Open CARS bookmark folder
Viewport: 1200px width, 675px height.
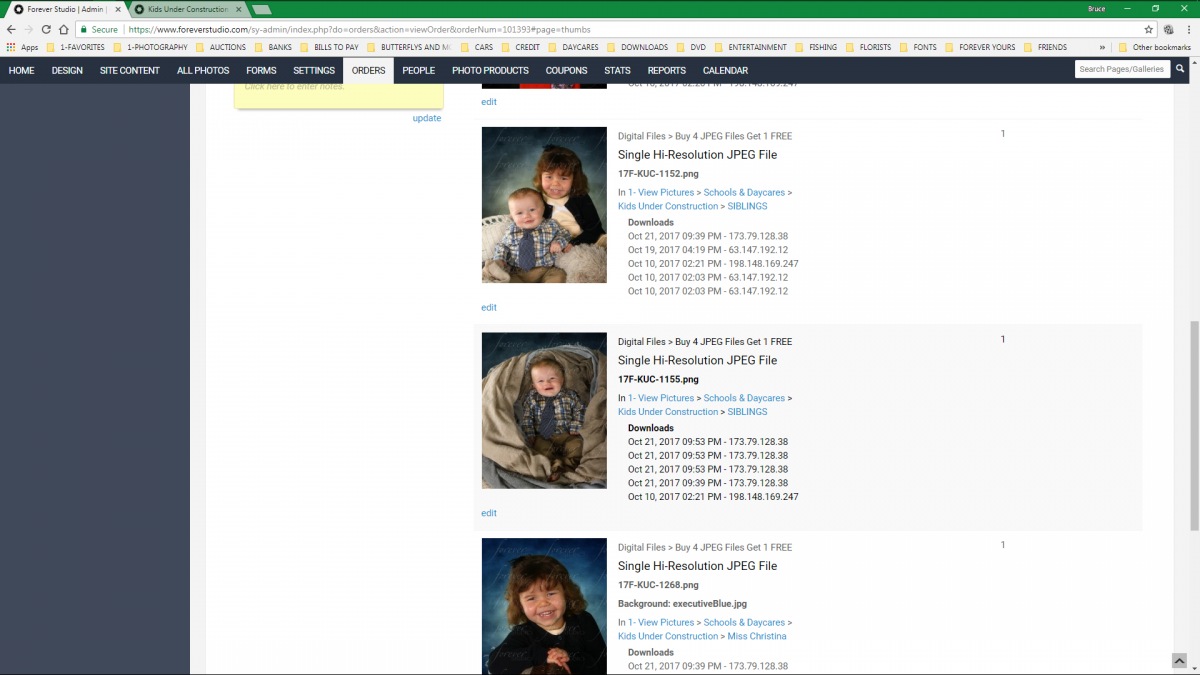click(477, 47)
